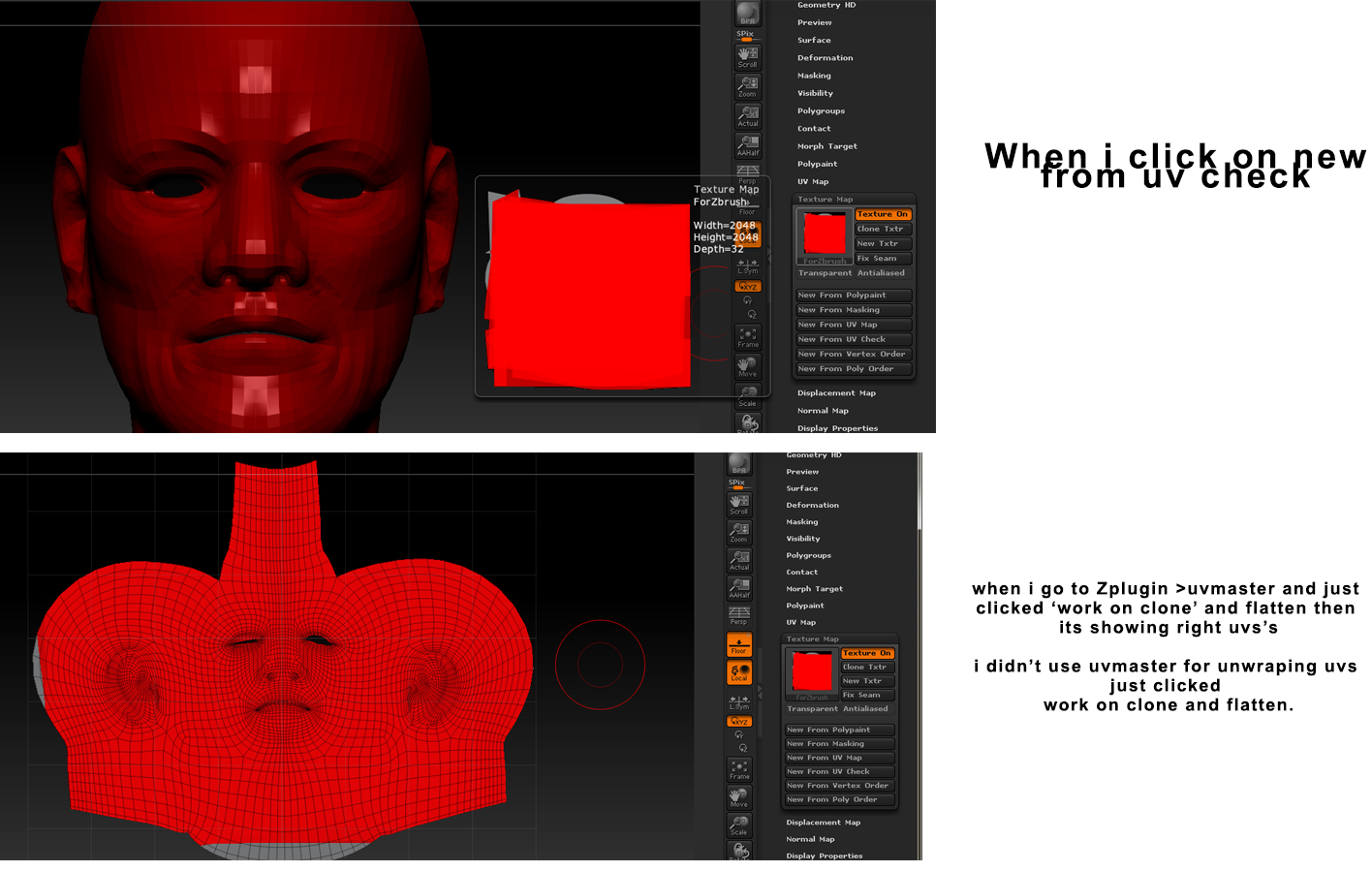Select the Scroll hand icon in the lower screenshot

pyautogui.click(x=739, y=504)
